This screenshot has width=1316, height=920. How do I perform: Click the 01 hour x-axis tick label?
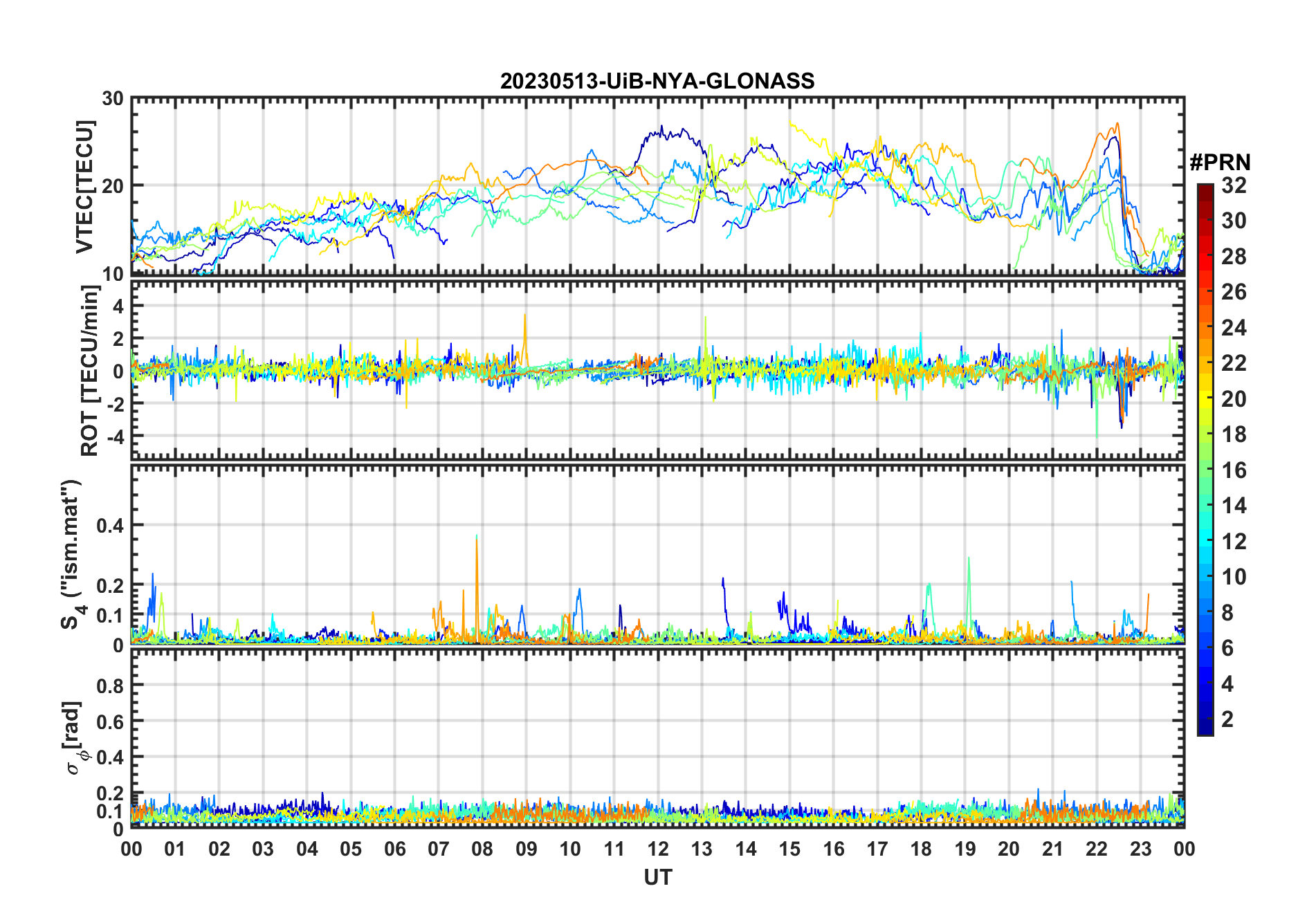click(x=175, y=849)
